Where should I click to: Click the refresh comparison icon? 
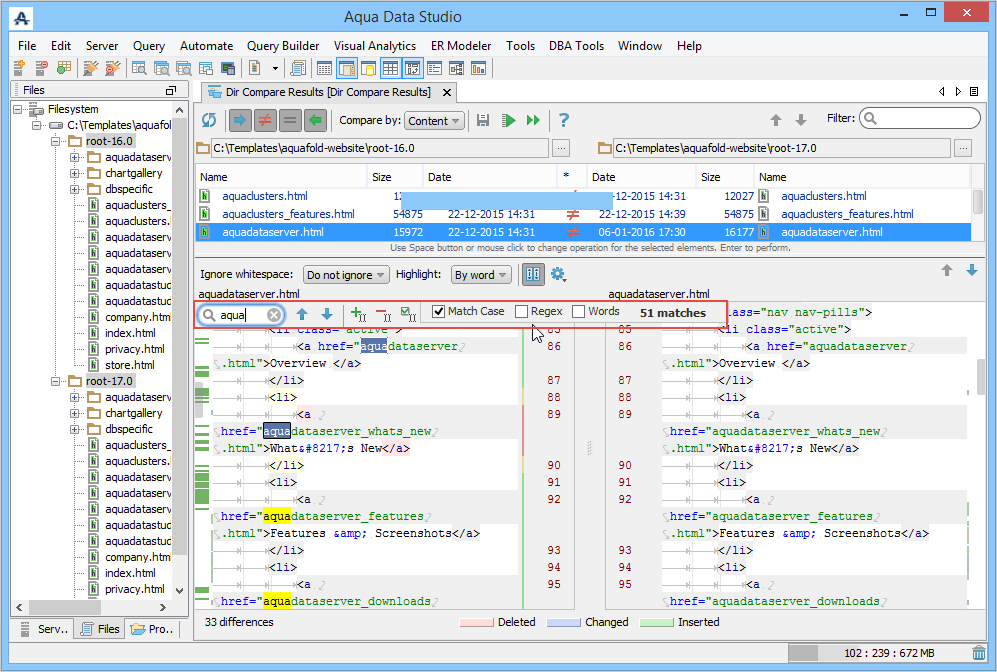point(209,120)
